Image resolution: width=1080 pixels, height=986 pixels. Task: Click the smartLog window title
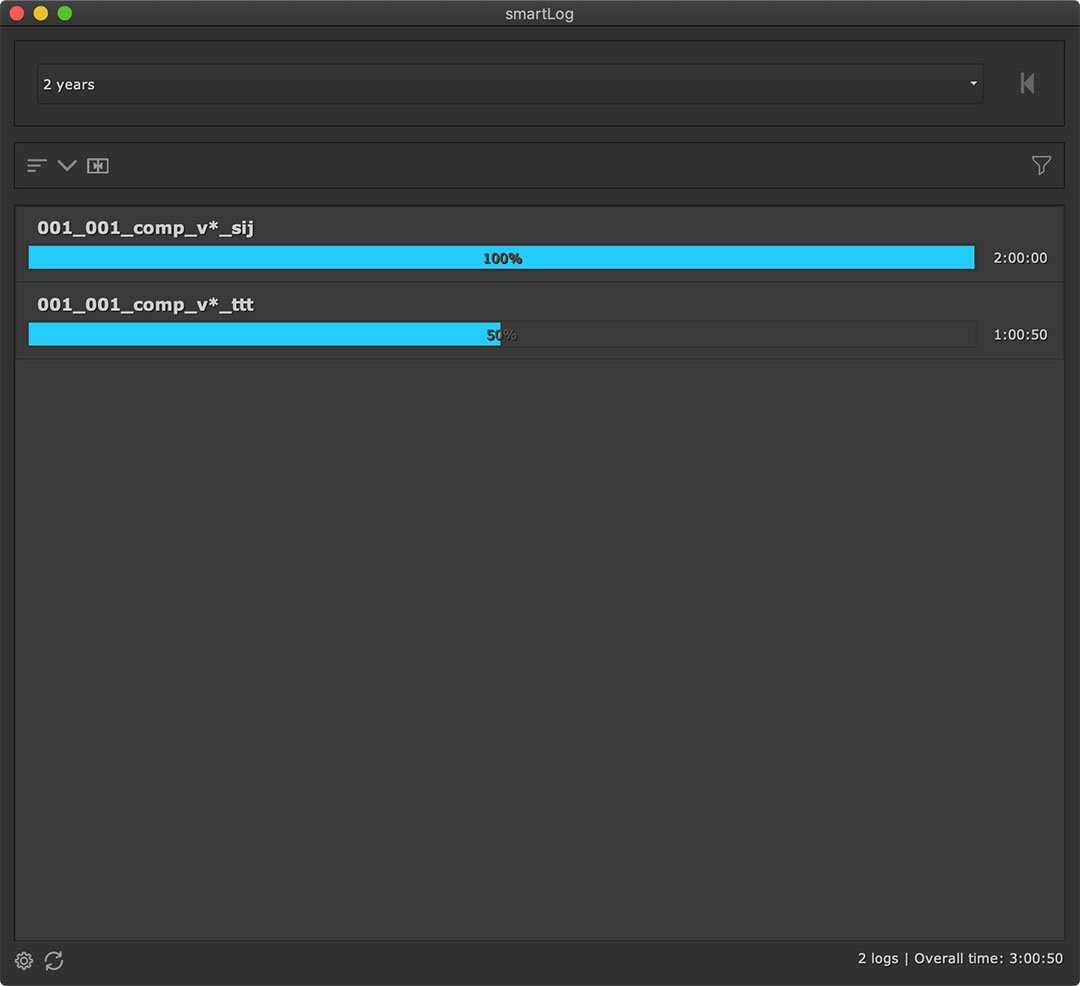(540, 14)
